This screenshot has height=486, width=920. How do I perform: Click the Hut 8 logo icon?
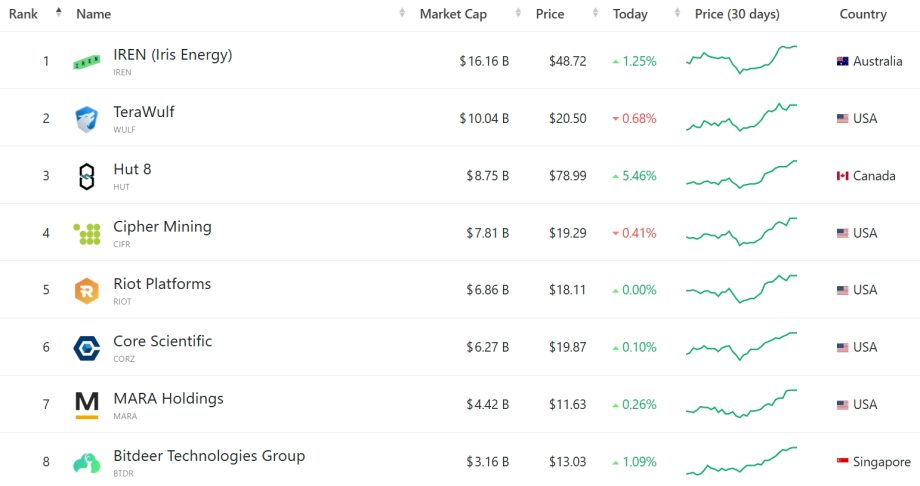(87, 177)
